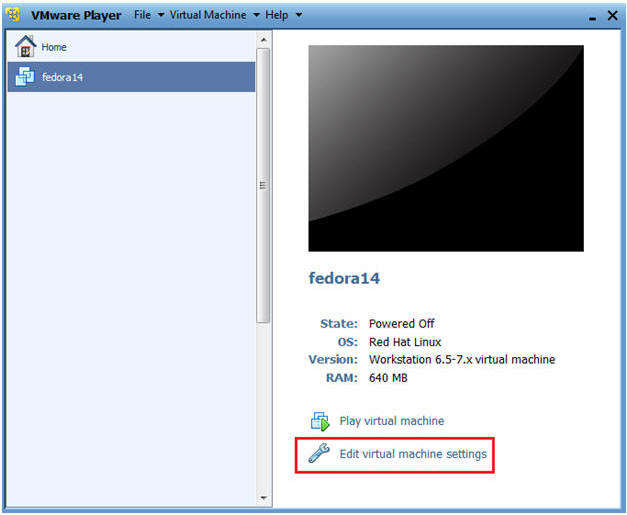
Task: Click the fedora14 virtual machine icon
Action: point(25,76)
